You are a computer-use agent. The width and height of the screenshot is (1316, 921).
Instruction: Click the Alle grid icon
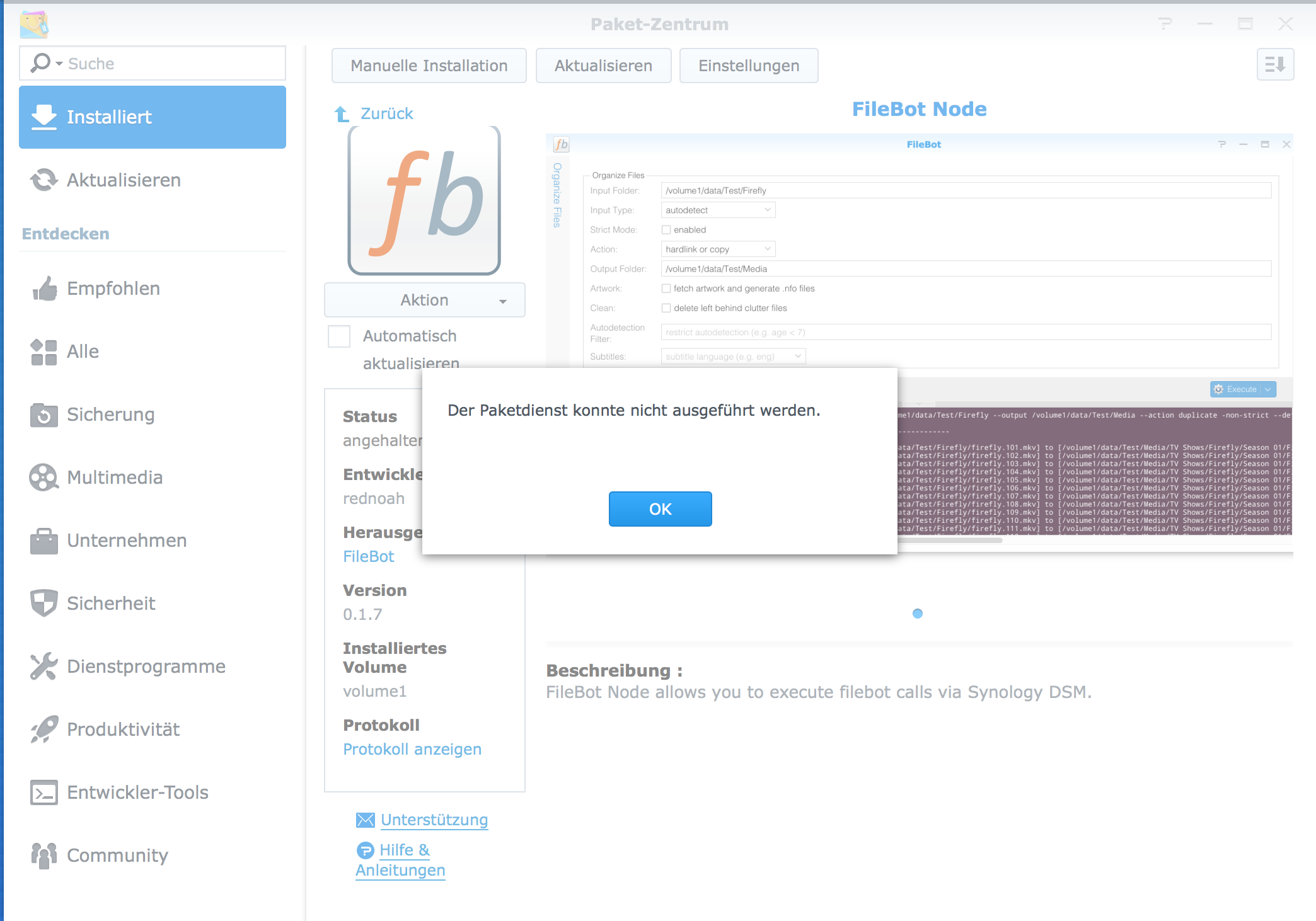pos(44,352)
